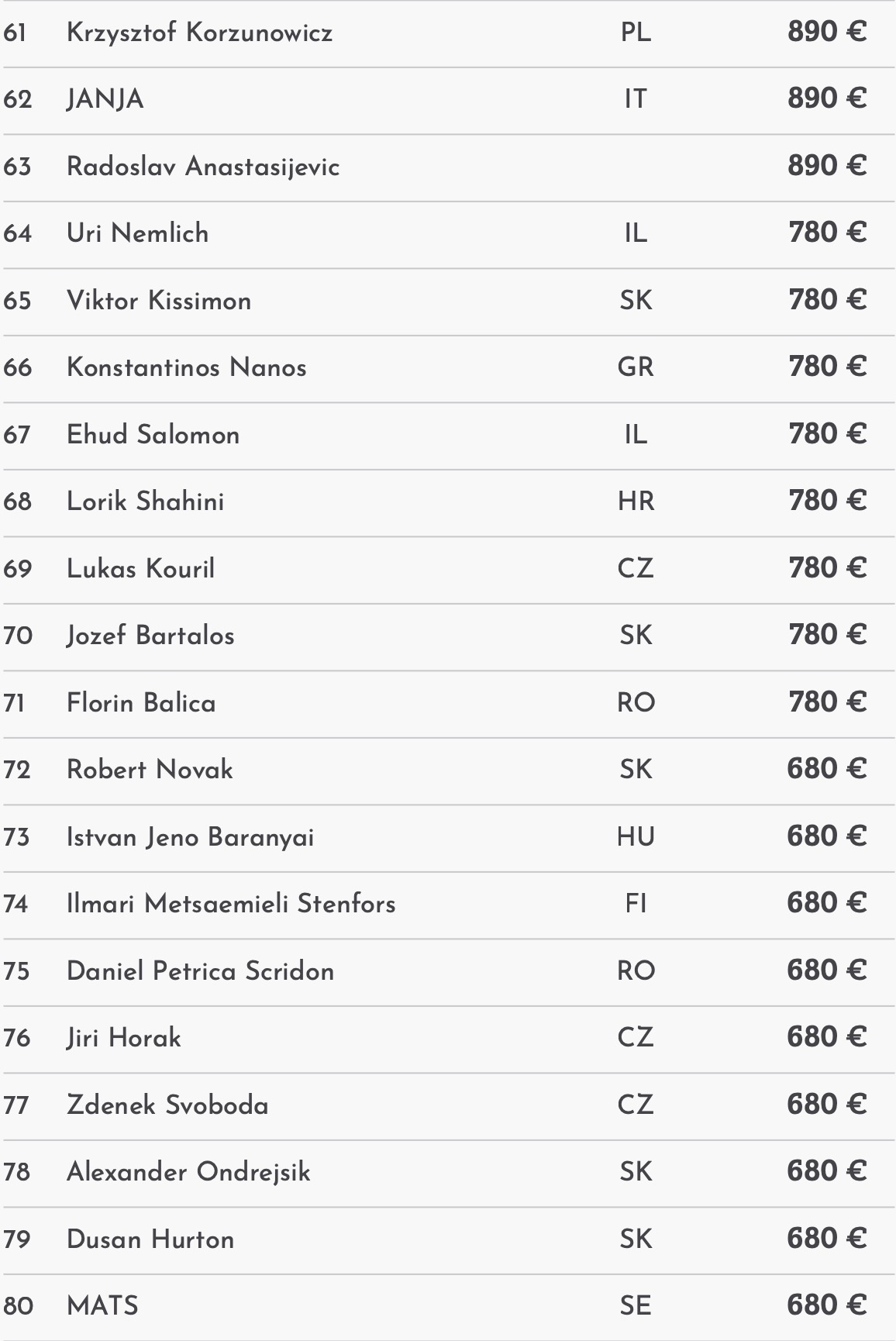Click Zdenek Svoboda's name
This screenshot has width=896, height=1341.
click(167, 1105)
